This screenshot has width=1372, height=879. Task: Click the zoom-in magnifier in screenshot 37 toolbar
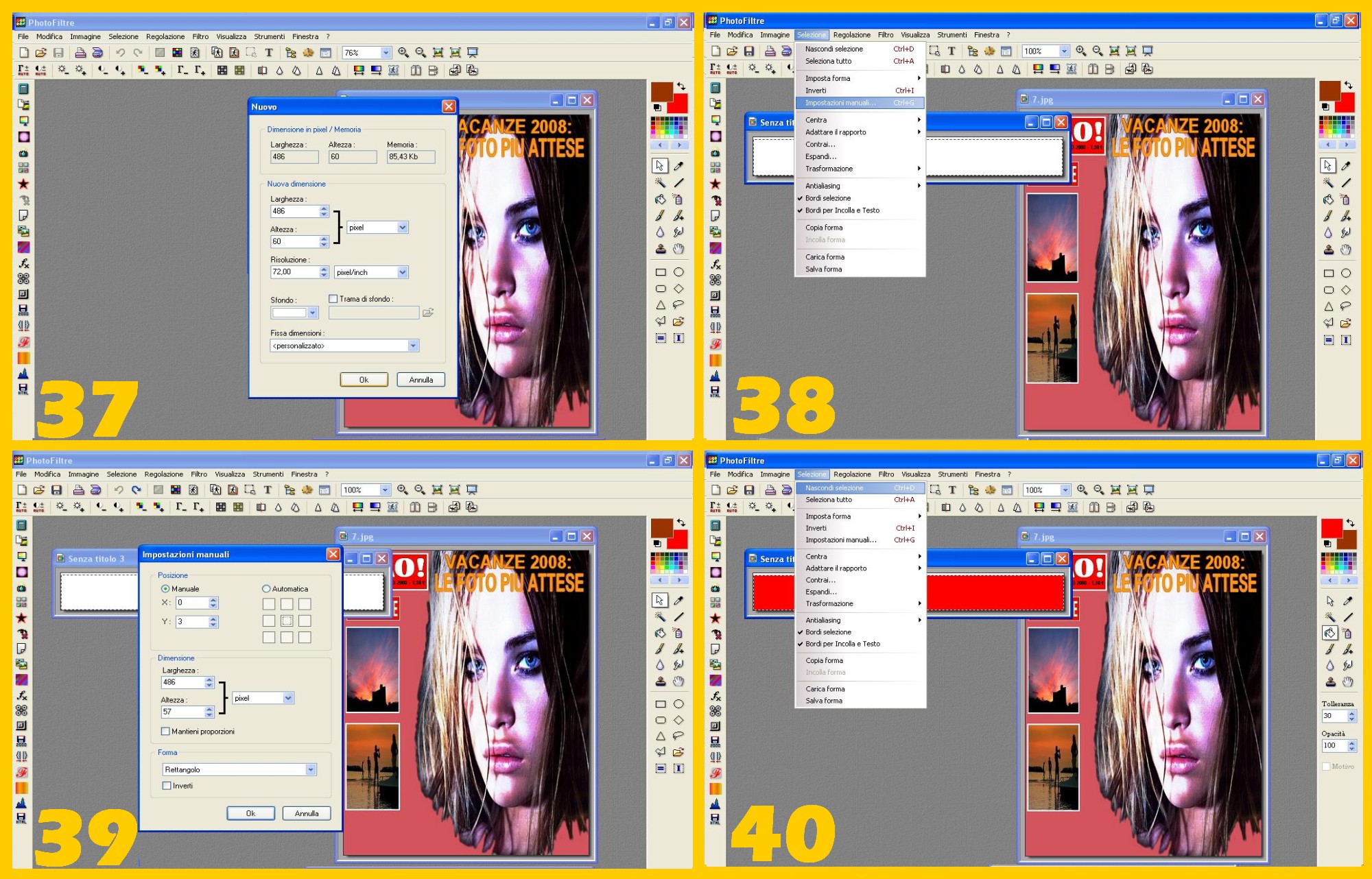click(x=403, y=53)
